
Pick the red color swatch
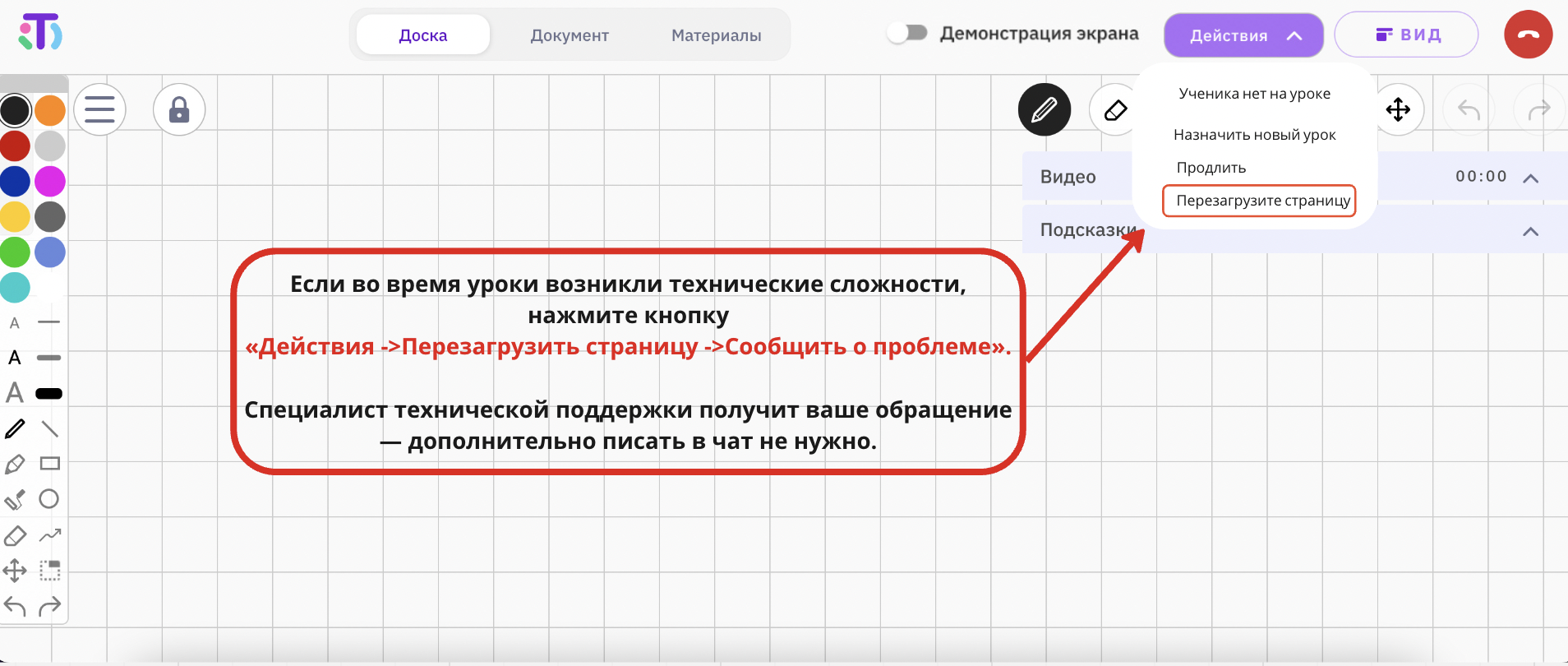[x=15, y=146]
